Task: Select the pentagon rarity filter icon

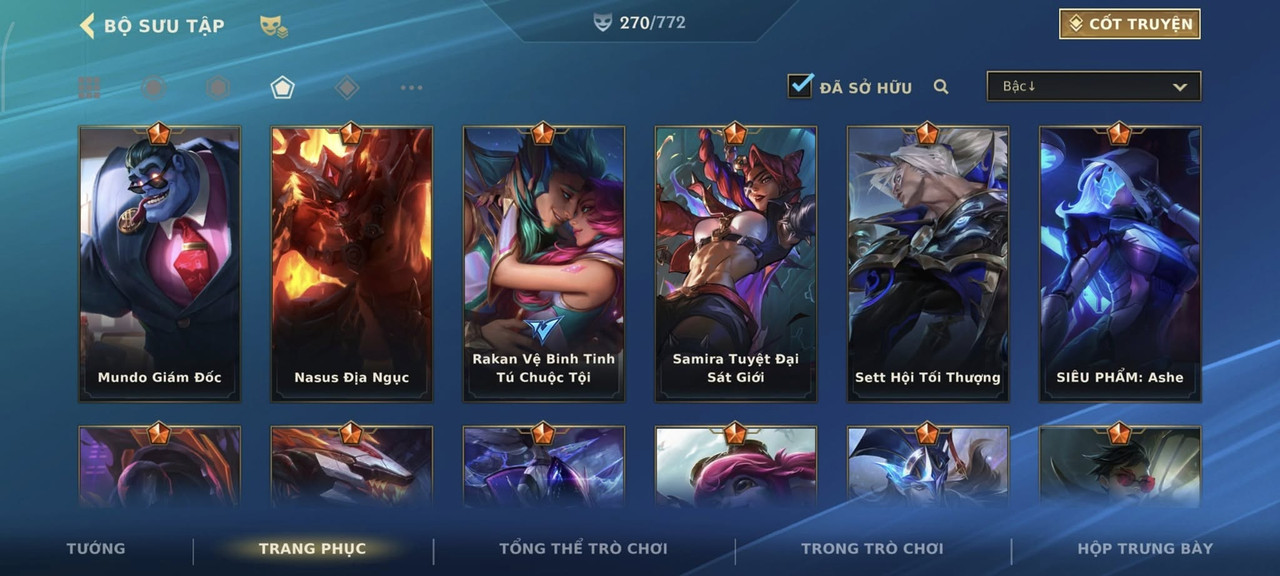Action: click(282, 88)
